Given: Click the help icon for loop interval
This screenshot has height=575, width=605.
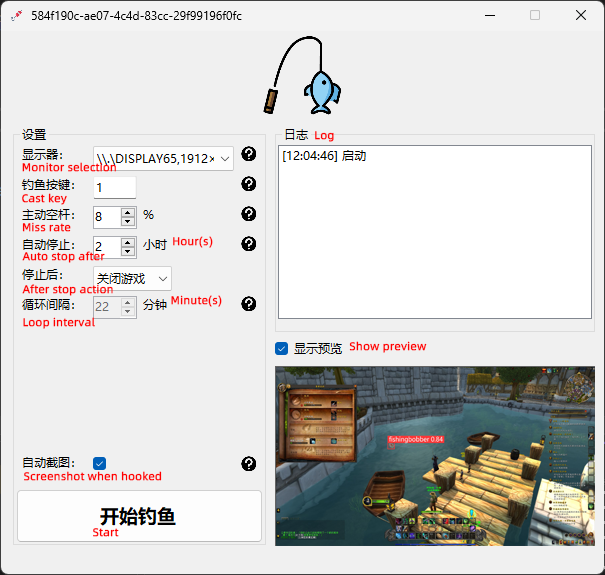Looking at the screenshot, I should point(249,304).
